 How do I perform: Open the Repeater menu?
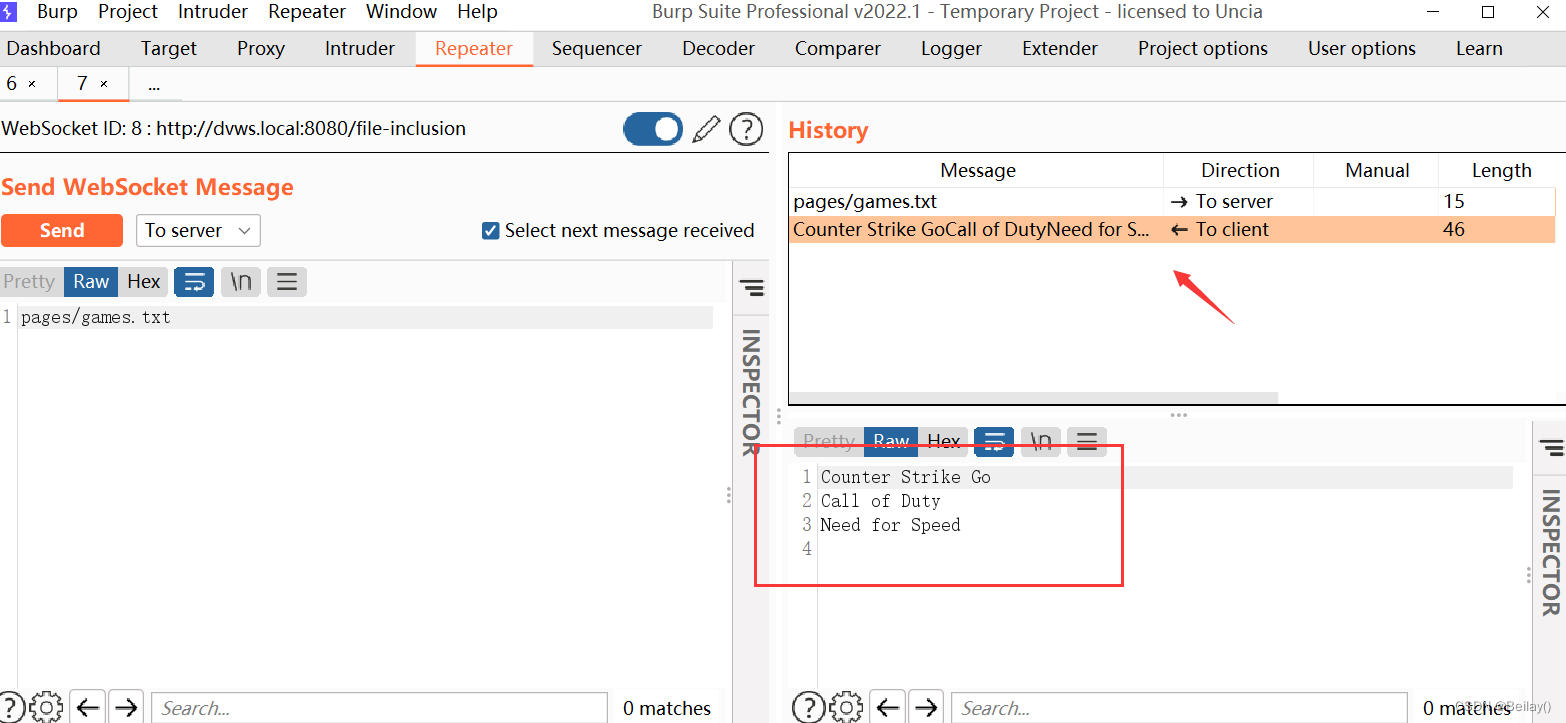pos(307,12)
